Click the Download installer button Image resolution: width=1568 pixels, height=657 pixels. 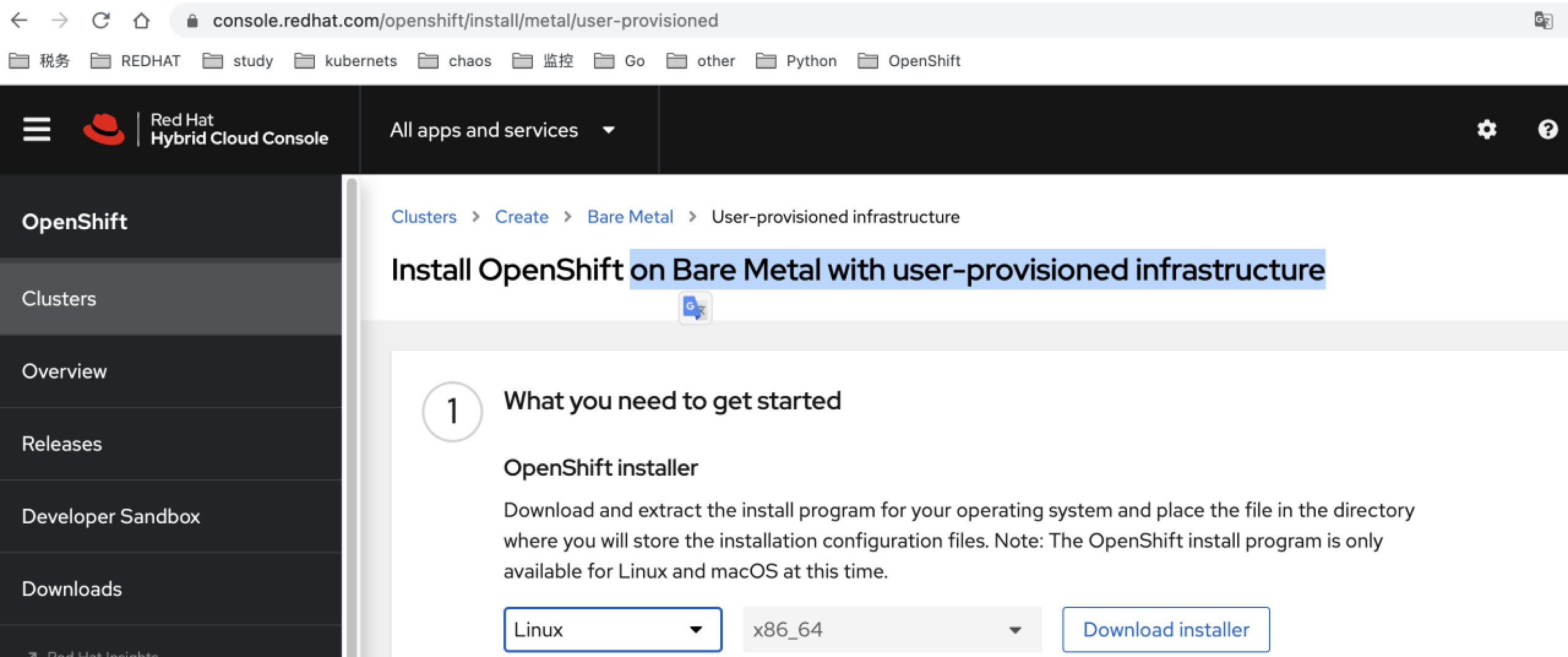click(1166, 629)
